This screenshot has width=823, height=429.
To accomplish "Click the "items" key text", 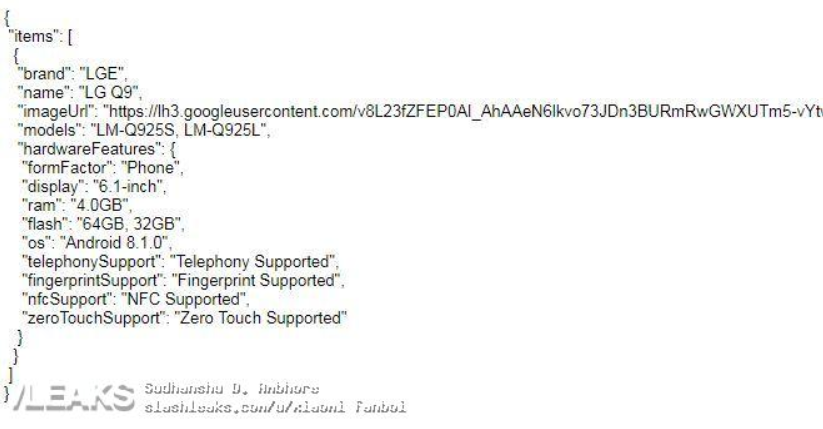I will point(33,37).
